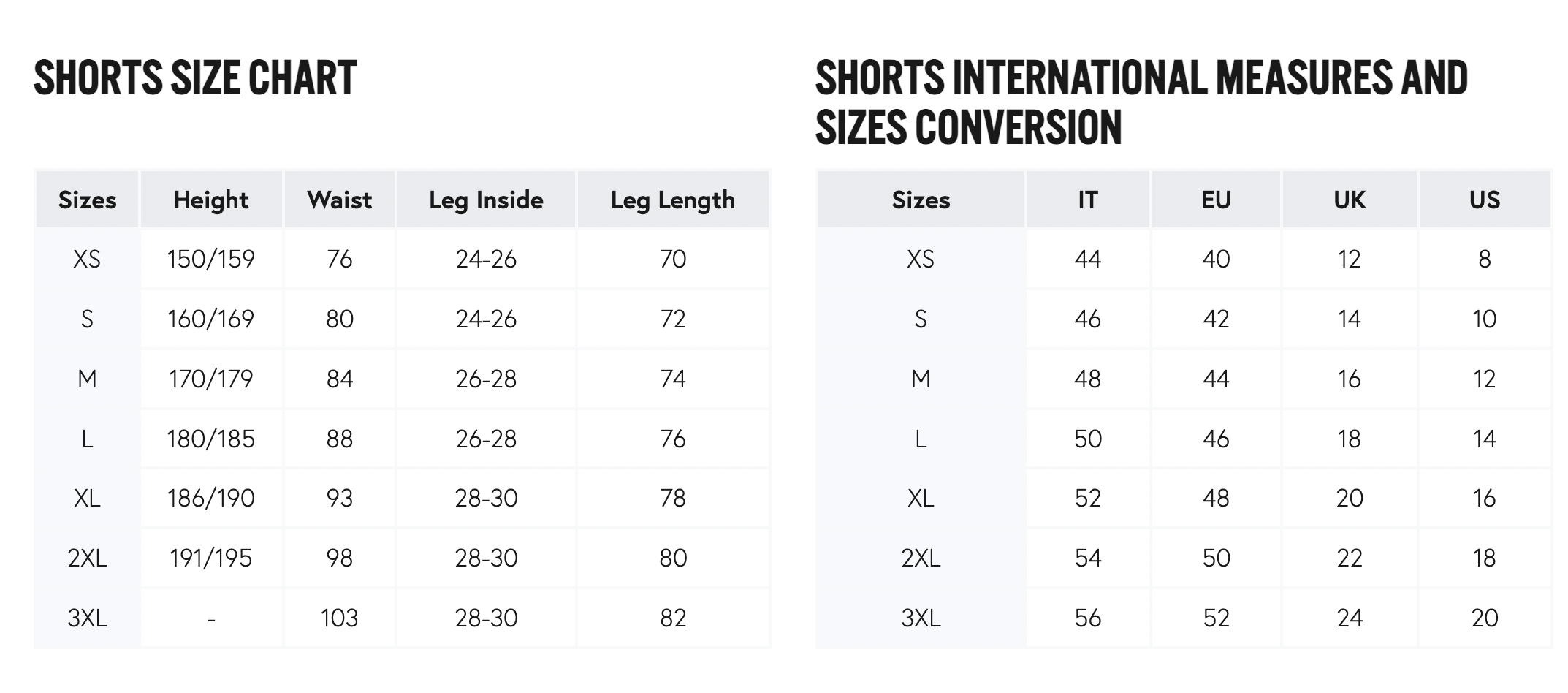Click the Shorts Size Chart heading
This screenshot has height=693, width=1568.
tap(195, 77)
